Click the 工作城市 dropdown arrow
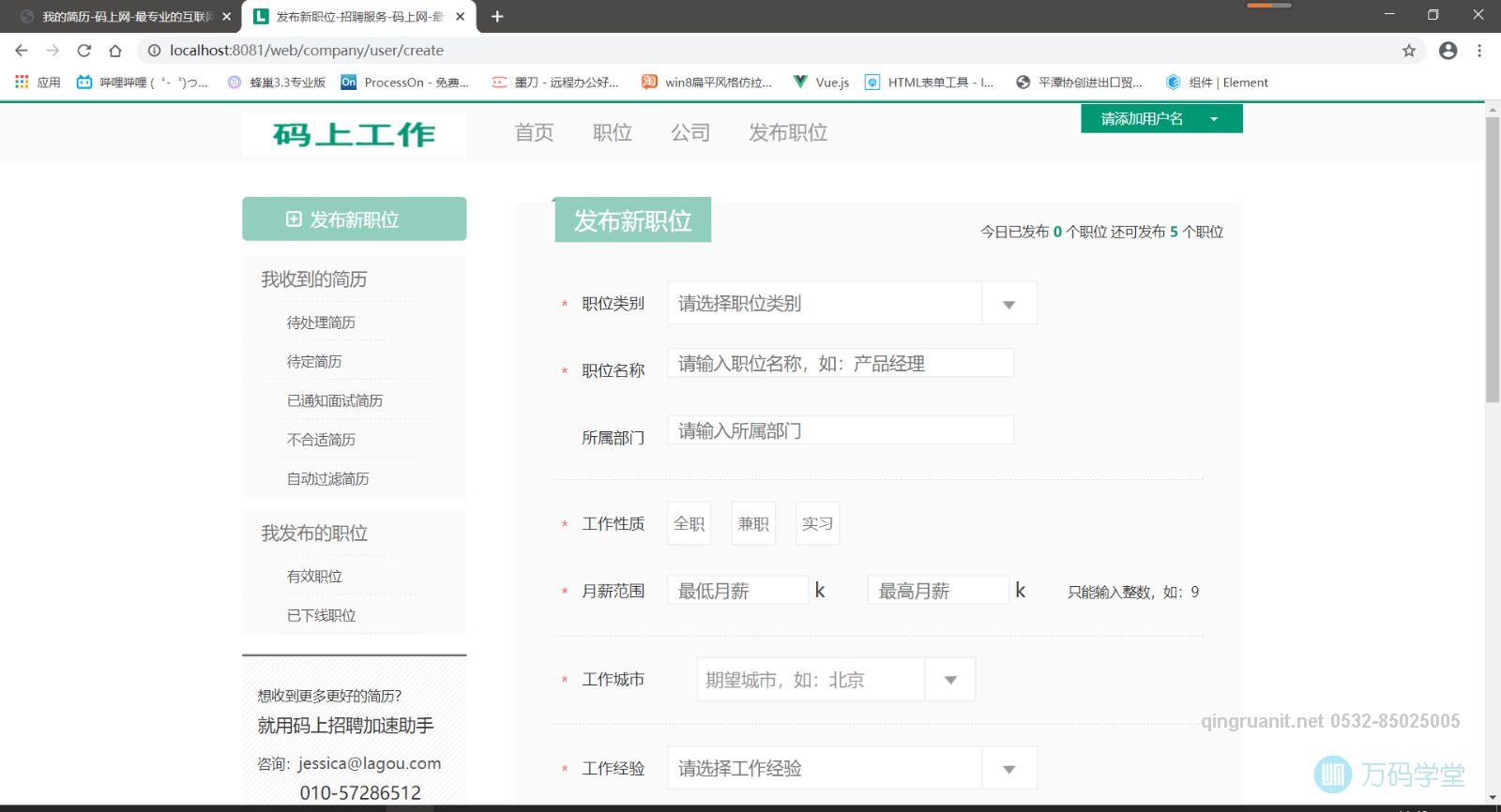Screen dimensions: 1501x812 950,680
